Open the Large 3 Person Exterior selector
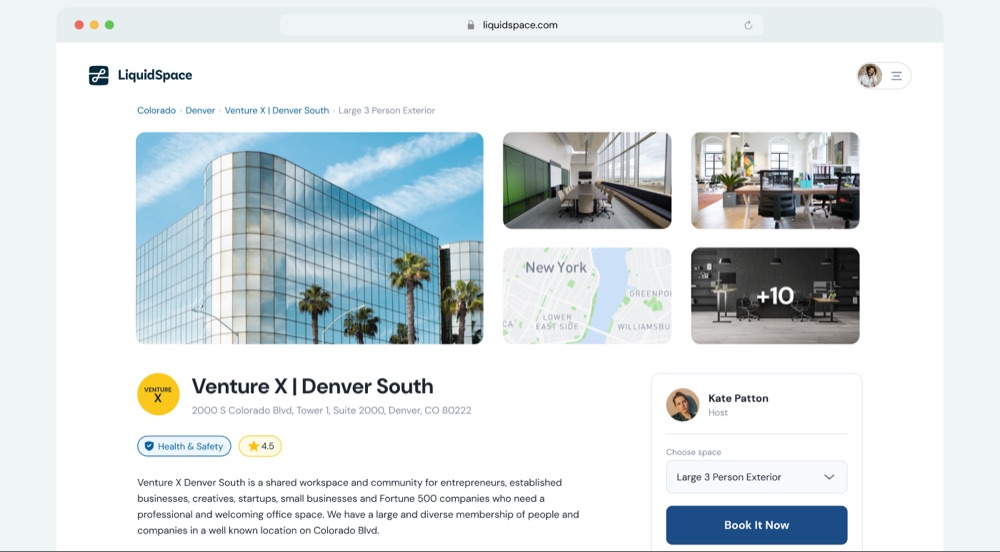Viewport: 1000px width, 552px height. click(756, 477)
